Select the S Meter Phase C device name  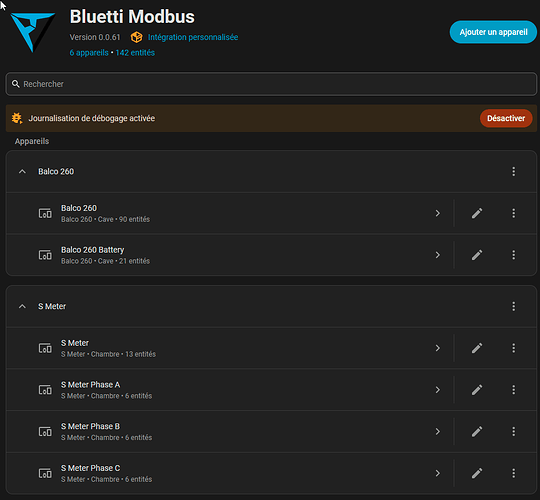click(91, 468)
